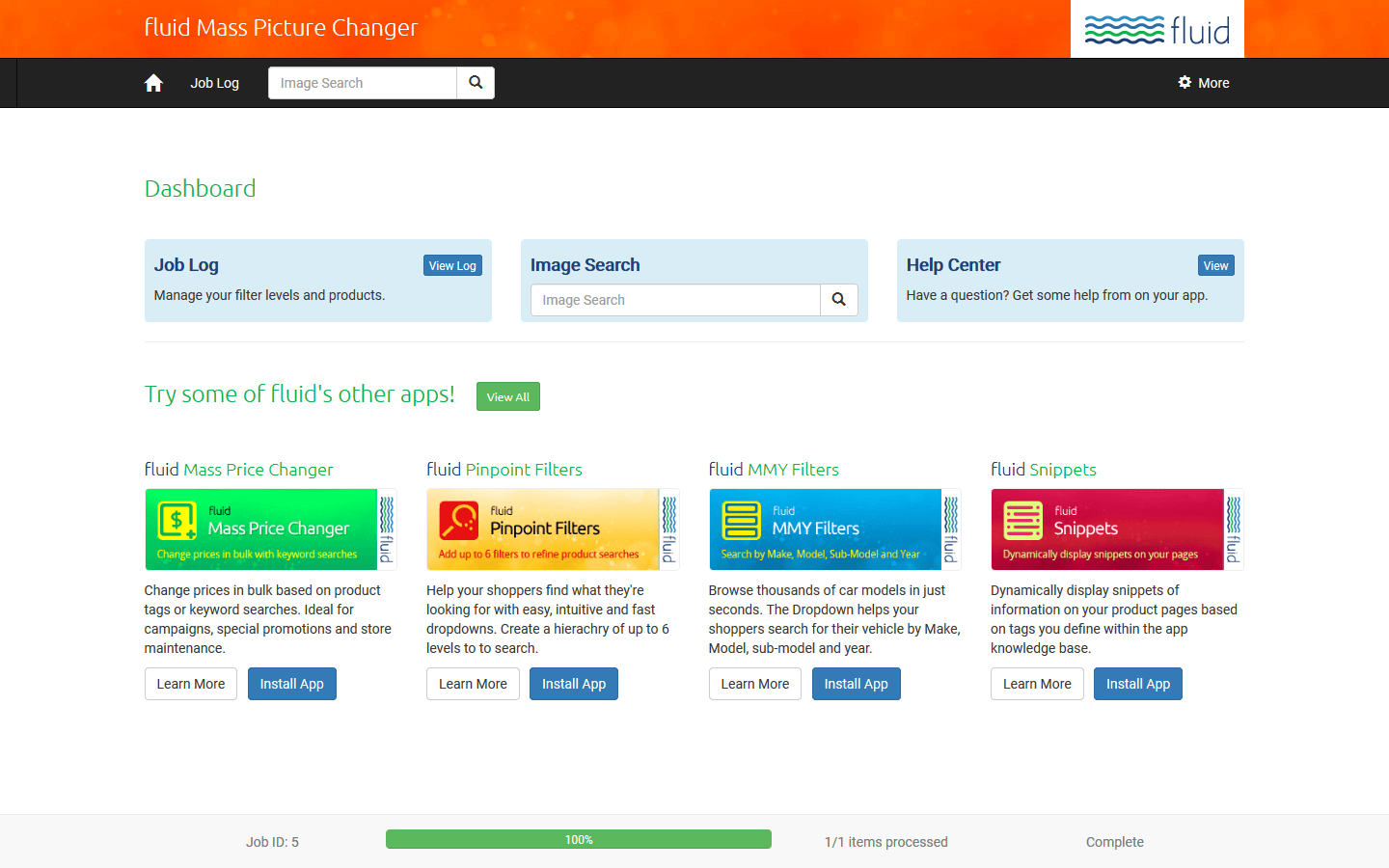This screenshot has width=1389, height=868.
Task: Open the MMY Filters banner image
Action: [x=834, y=529]
